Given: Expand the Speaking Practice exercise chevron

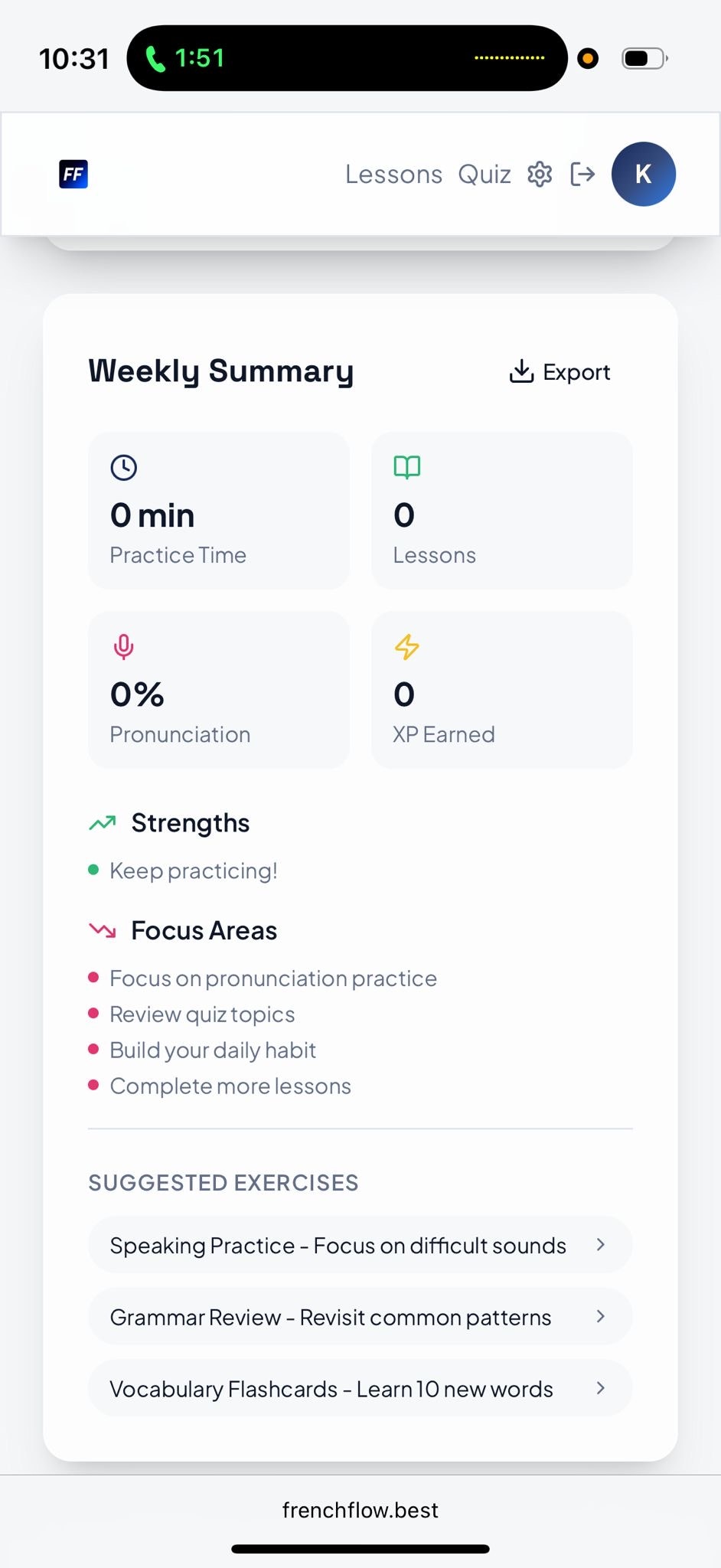Looking at the screenshot, I should [602, 1245].
